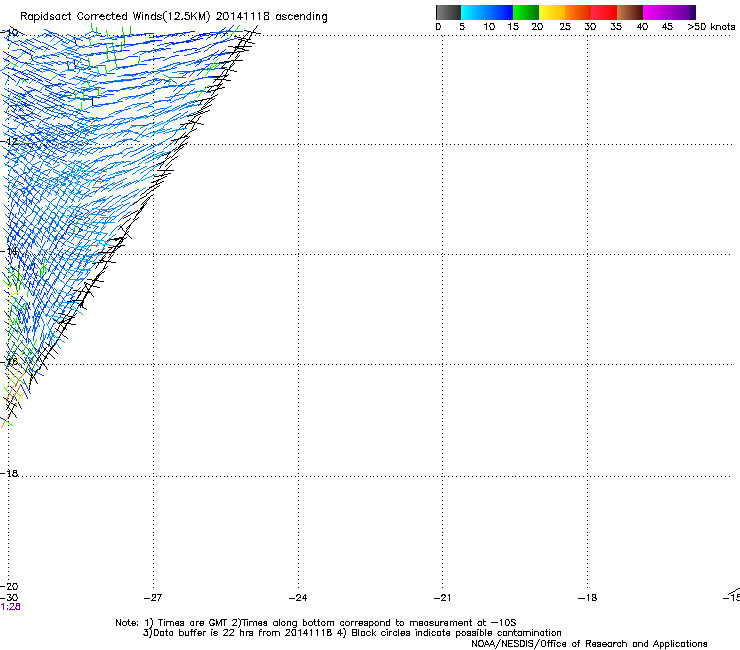Click the '10' legend scale label
This screenshot has width=740, height=650.
coord(489,27)
